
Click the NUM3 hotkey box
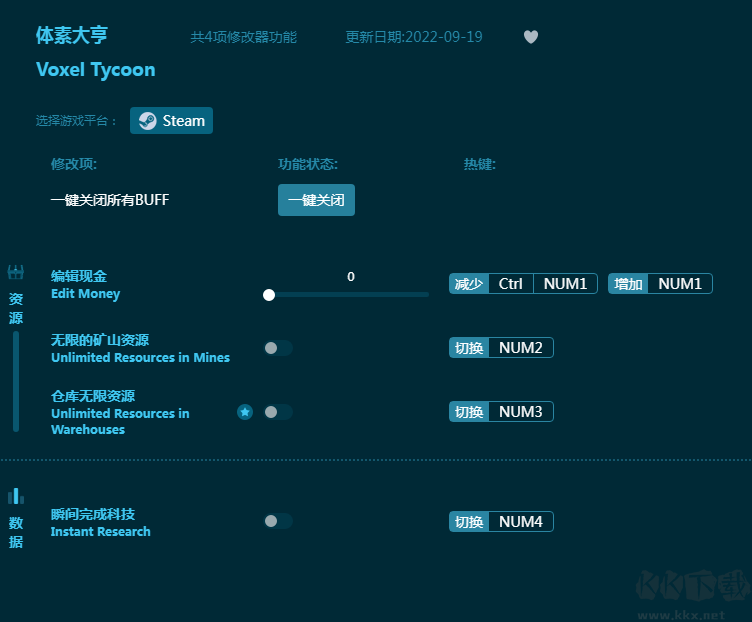pyautogui.click(x=521, y=411)
